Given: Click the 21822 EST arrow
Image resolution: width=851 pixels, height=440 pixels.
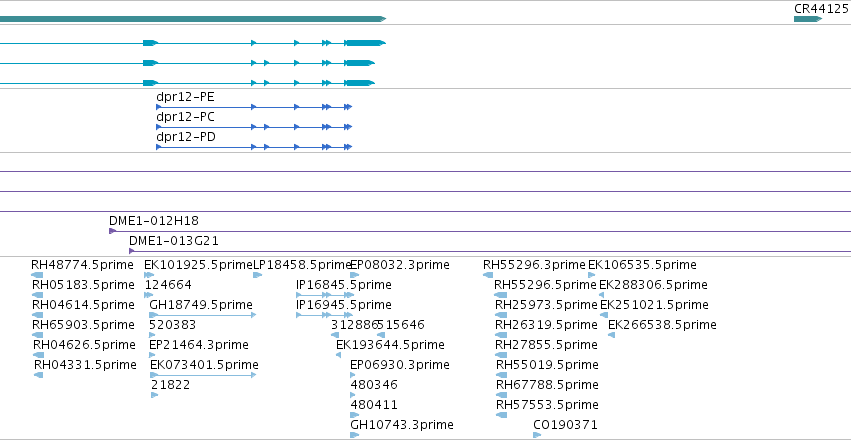Looking at the screenshot, I should tap(155, 395).
